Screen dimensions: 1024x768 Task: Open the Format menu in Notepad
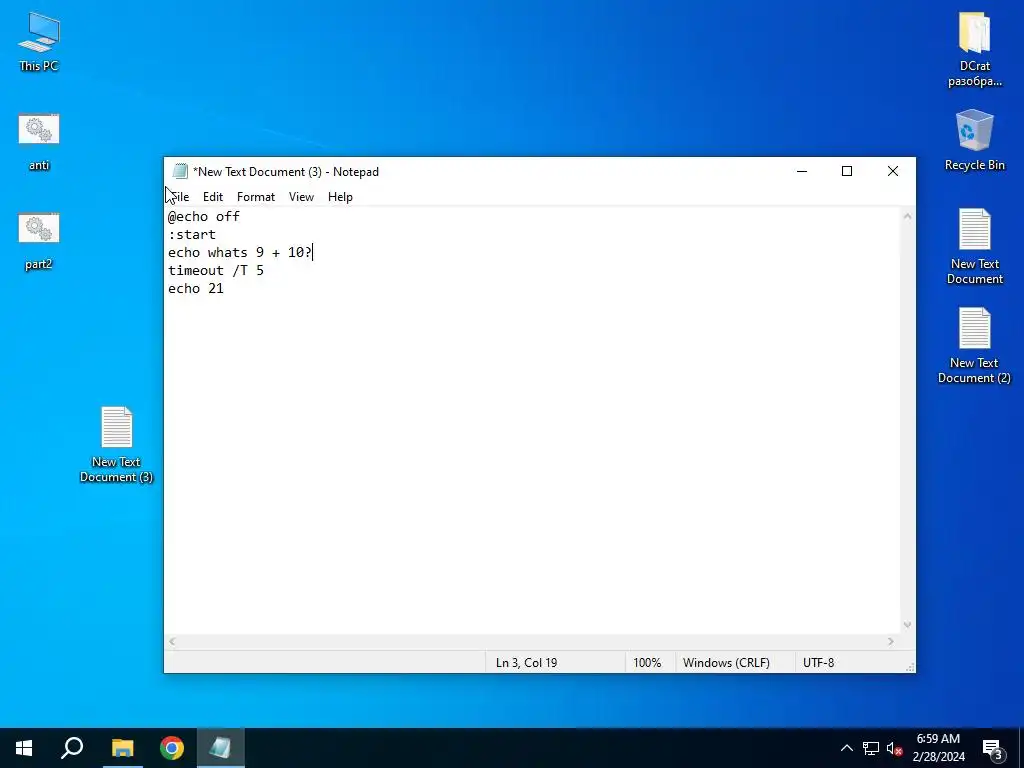(x=255, y=197)
